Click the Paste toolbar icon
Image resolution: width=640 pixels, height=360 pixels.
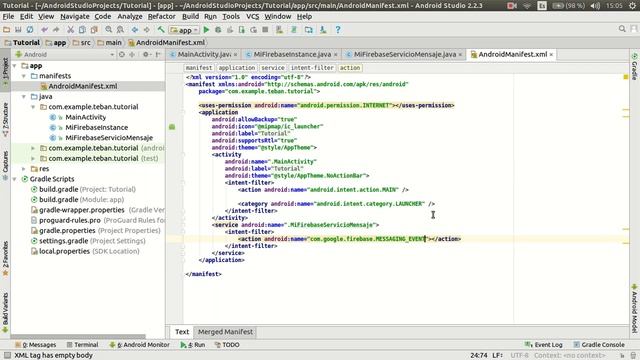(x=94, y=30)
